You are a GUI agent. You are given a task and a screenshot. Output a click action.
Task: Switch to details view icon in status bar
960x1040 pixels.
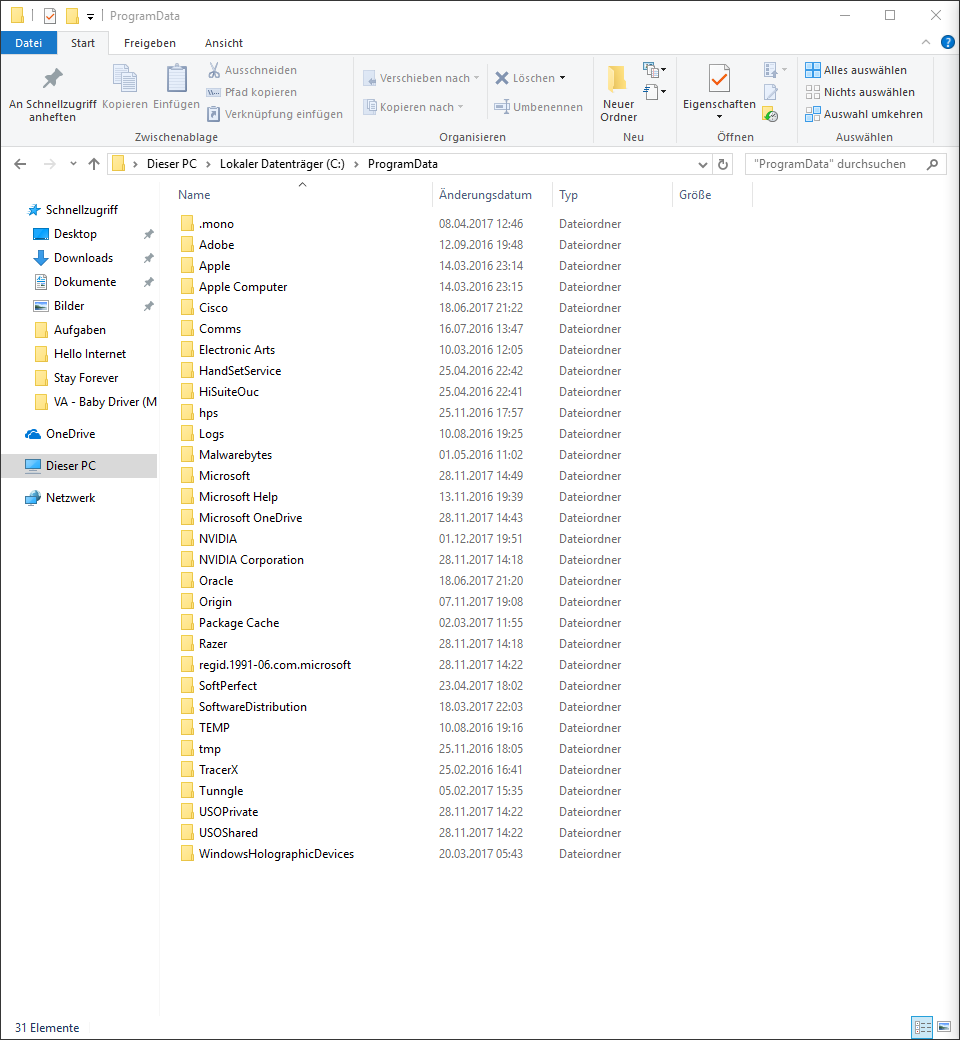pos(922,1027)
